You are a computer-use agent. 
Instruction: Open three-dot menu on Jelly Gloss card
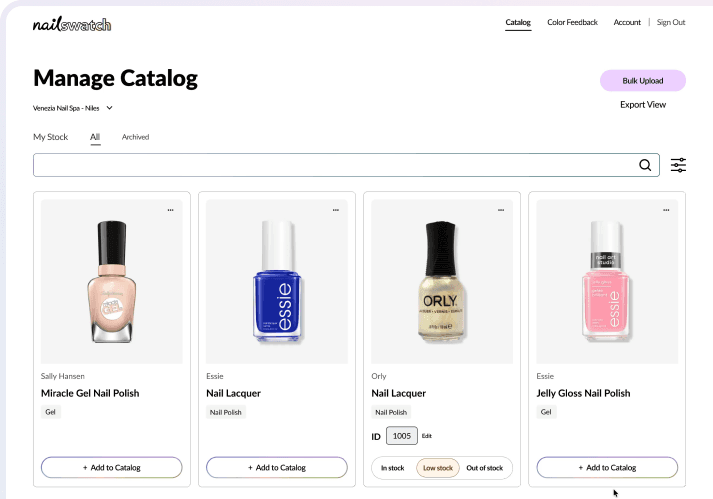click(x=666, y=210)
